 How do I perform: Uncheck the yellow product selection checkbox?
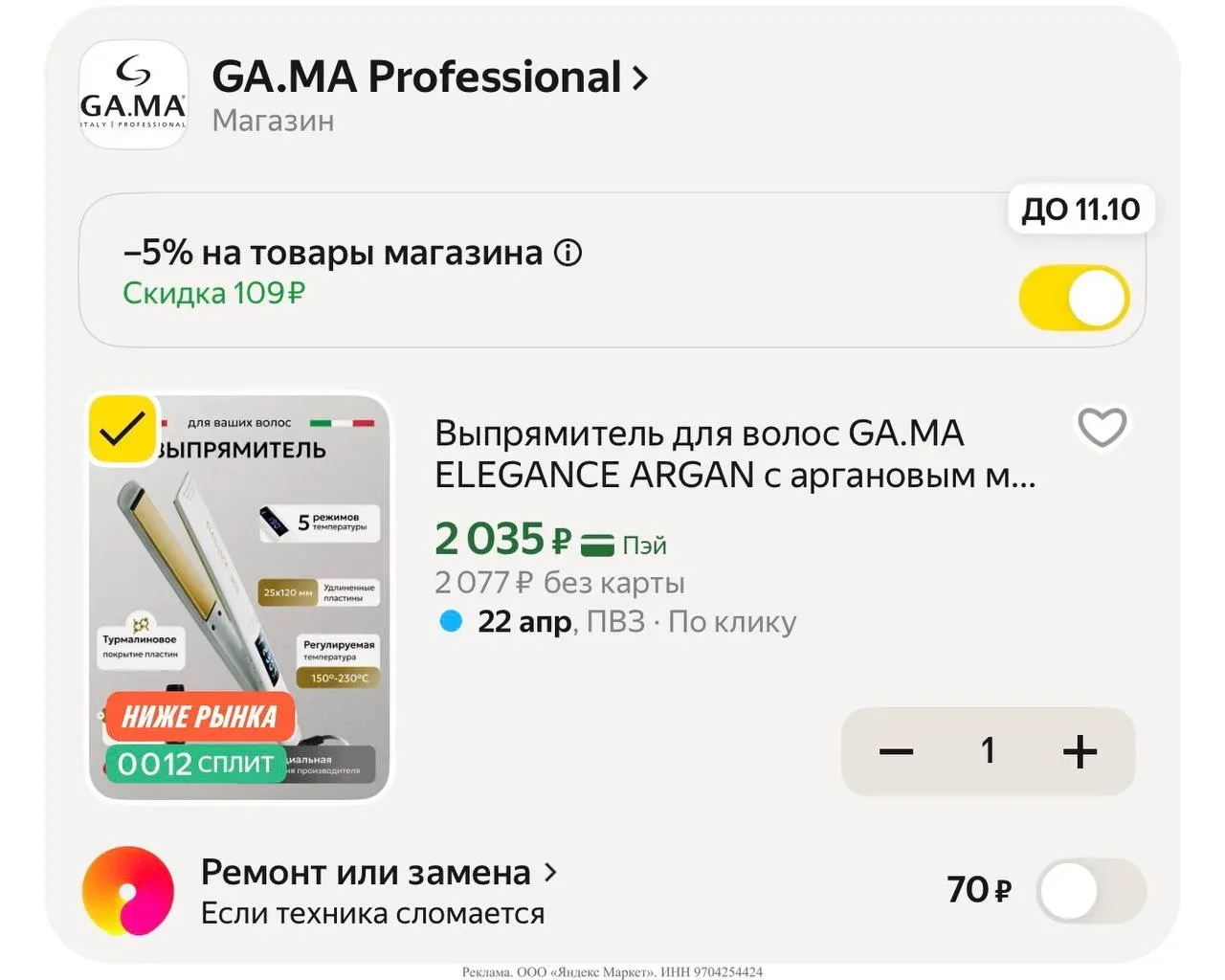click(x=122, y=430)
